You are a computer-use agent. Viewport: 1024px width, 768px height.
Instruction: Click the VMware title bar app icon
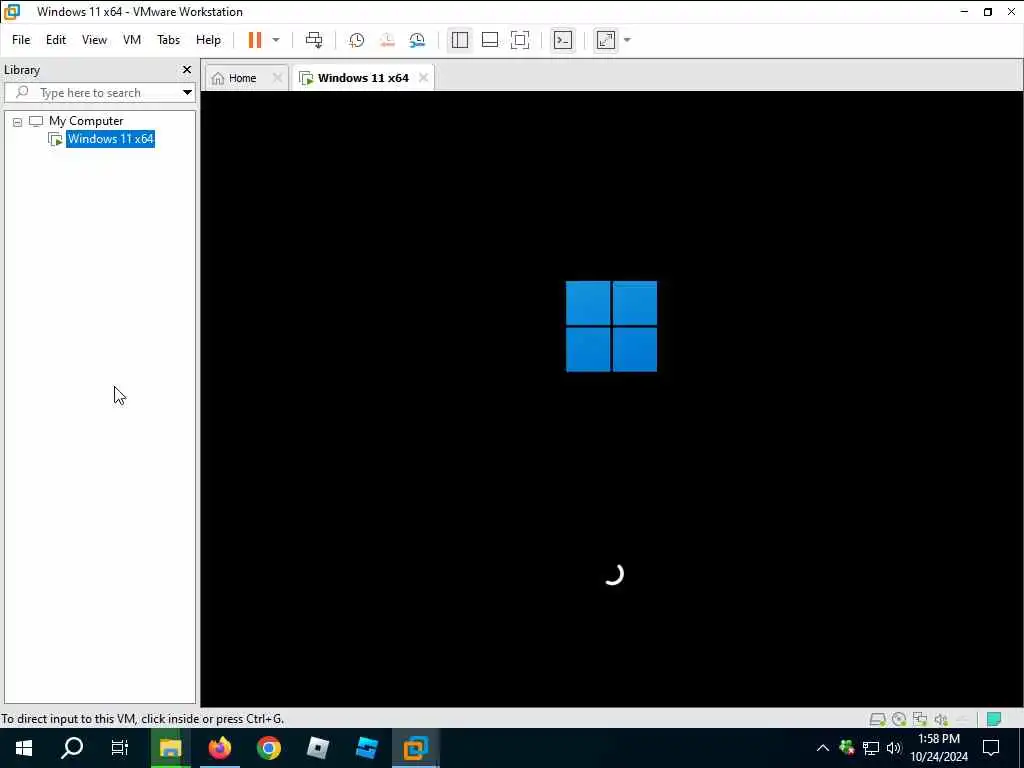click(x=12, y=12)
